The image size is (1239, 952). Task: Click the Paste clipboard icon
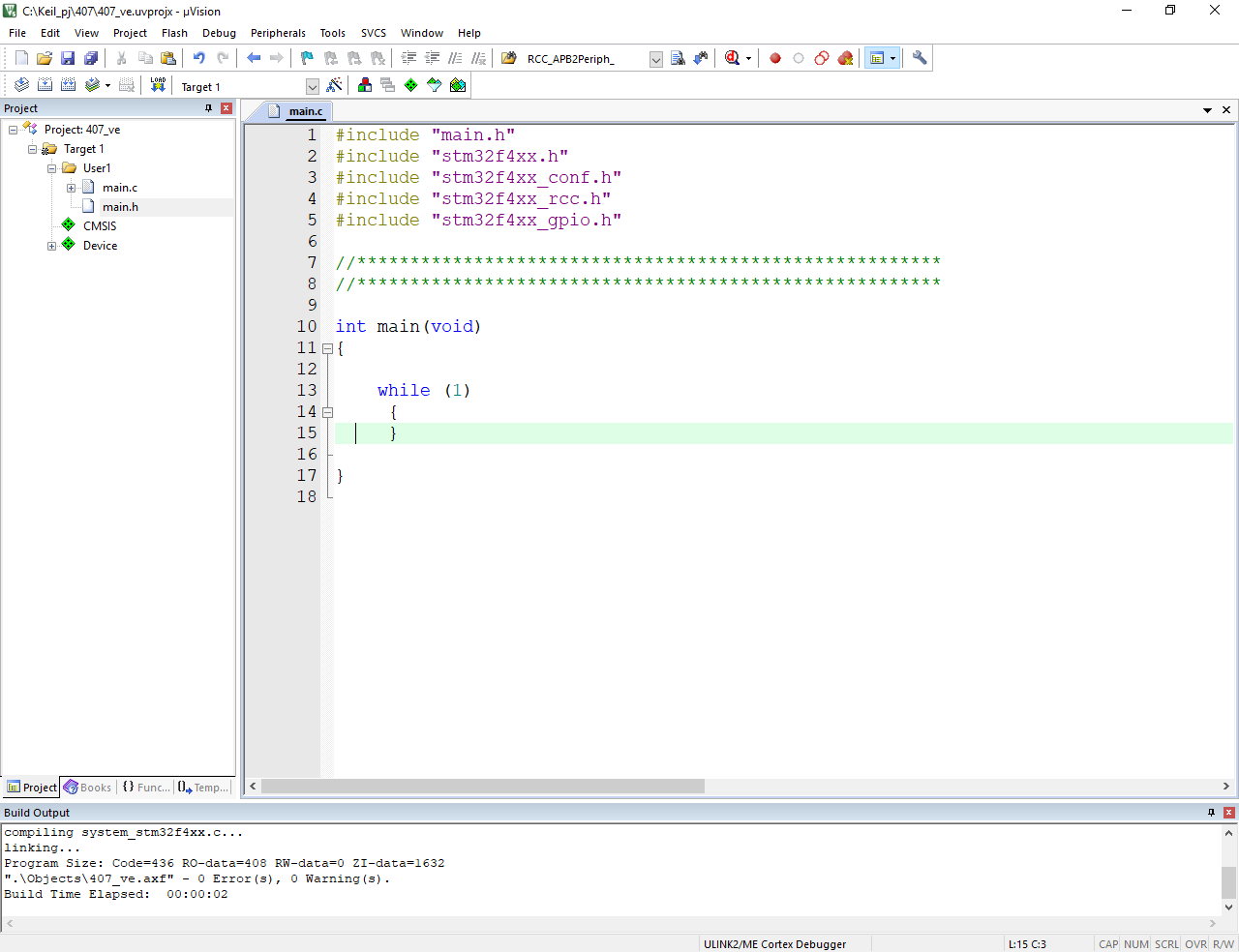click(168, 58)
